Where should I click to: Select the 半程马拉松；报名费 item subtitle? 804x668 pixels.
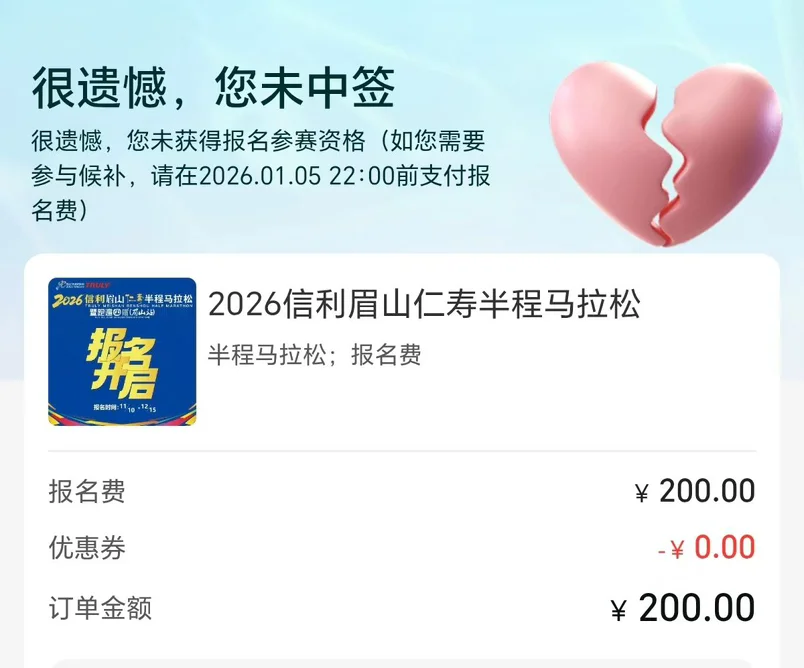tap(314, 354)
